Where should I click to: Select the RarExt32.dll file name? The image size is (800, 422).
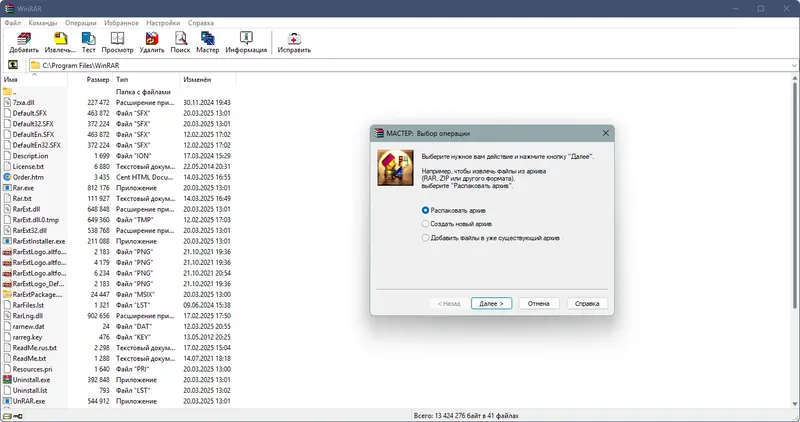[x=30, y=231]
